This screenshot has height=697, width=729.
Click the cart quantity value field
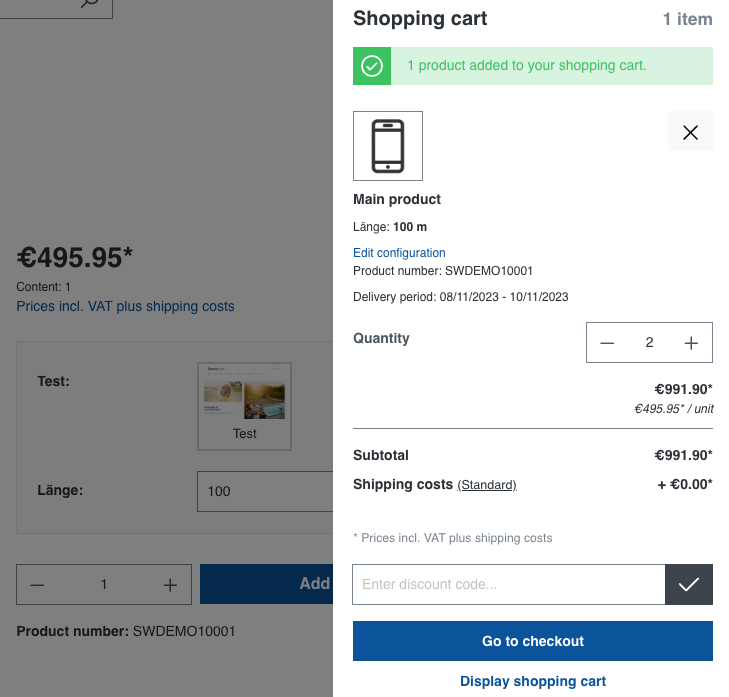(x=649, y=343)
